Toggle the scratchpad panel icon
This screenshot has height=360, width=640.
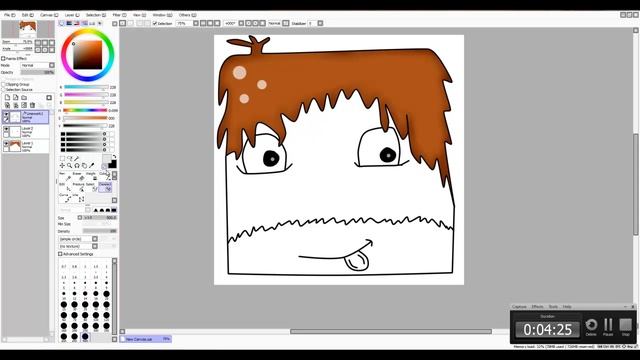click(100, 23)
